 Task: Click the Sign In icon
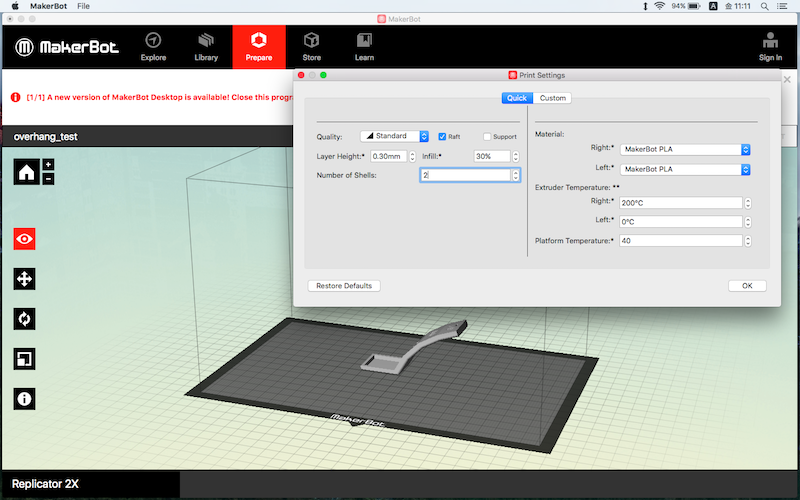click(770, 47)
